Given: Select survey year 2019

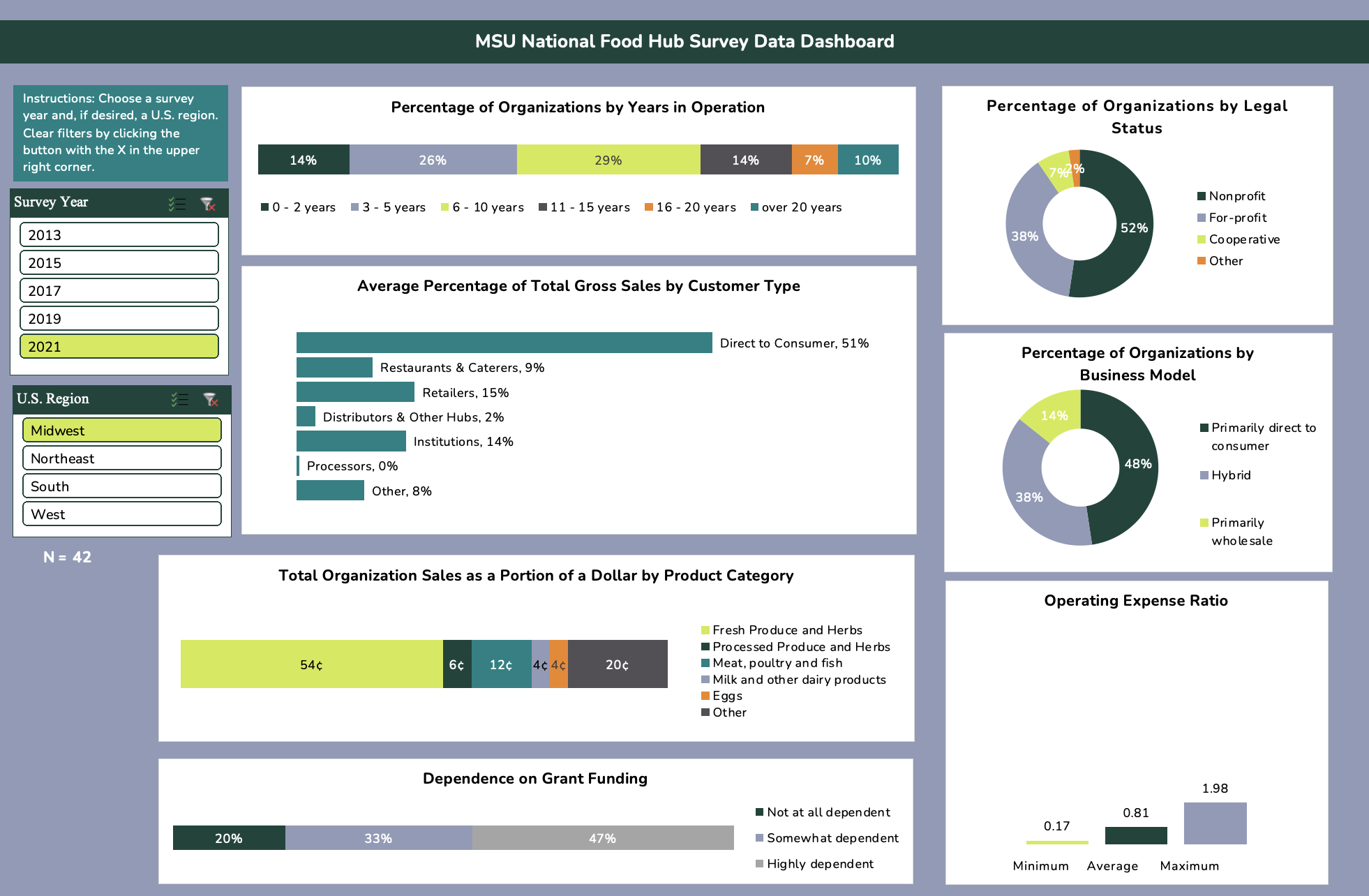Looking at the screenshot, I should (x=119, y=318).
